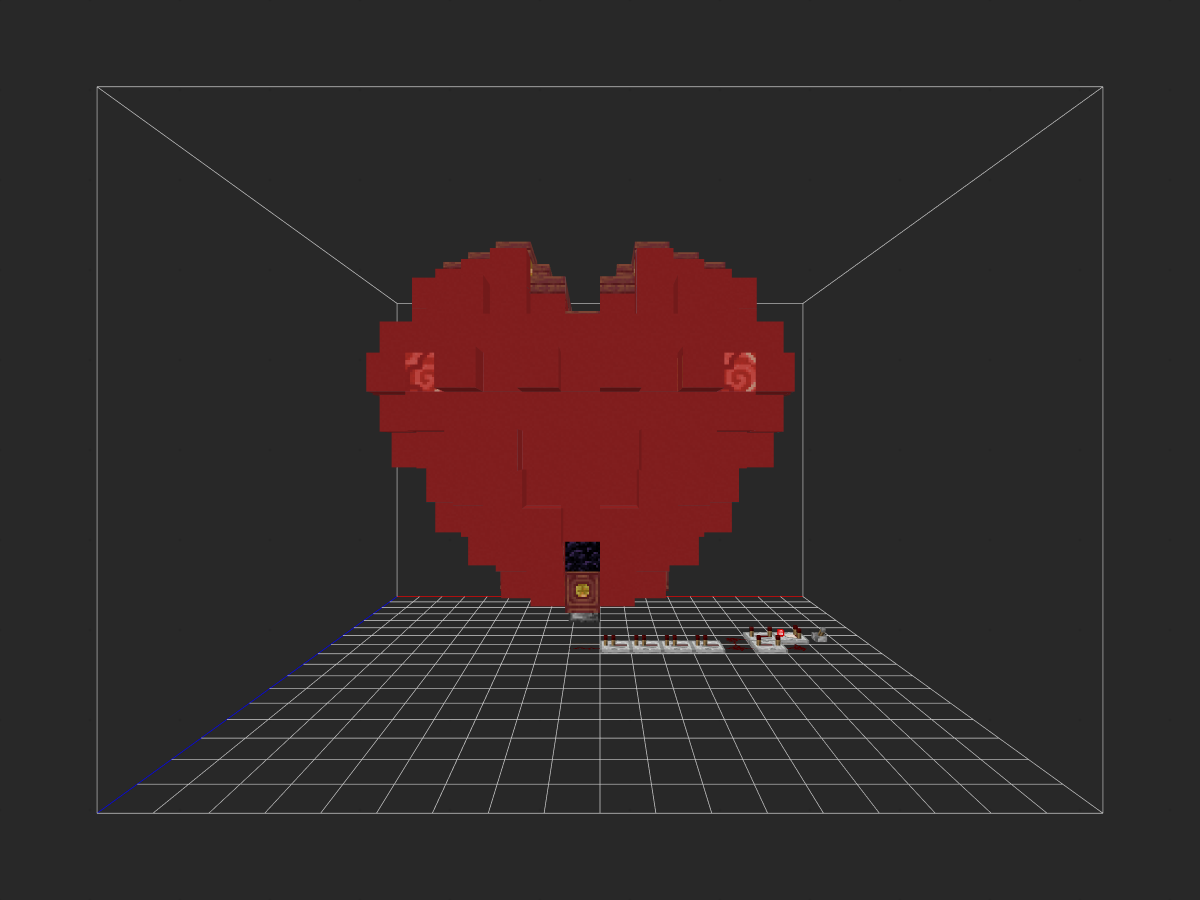Select the comparator cluster beside the lit torch
Image resolution: width=1200 pixels, height=900 pixels.
tap(776, 639)
